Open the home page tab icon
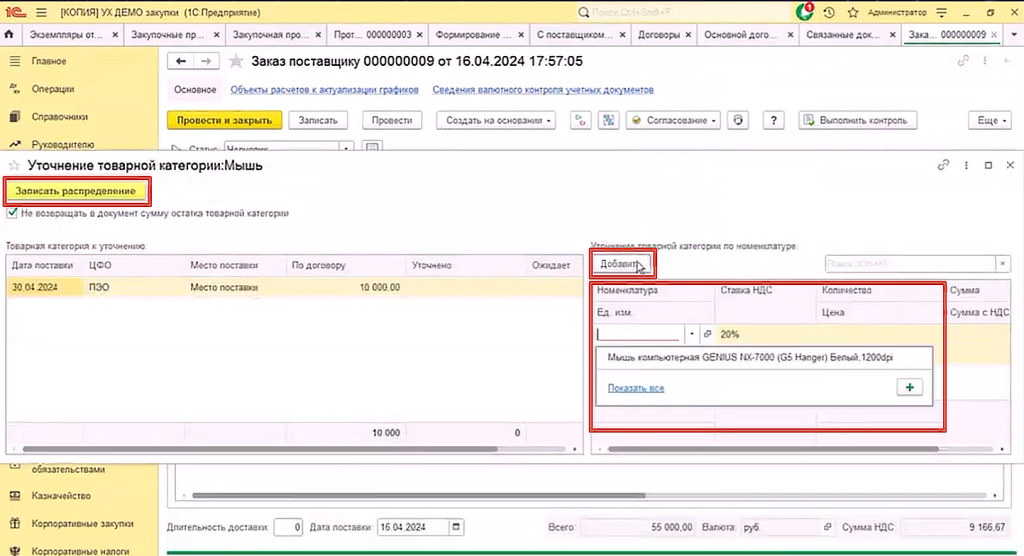The width and height of the screenshot is (1024, 556). tap(9, 34)
